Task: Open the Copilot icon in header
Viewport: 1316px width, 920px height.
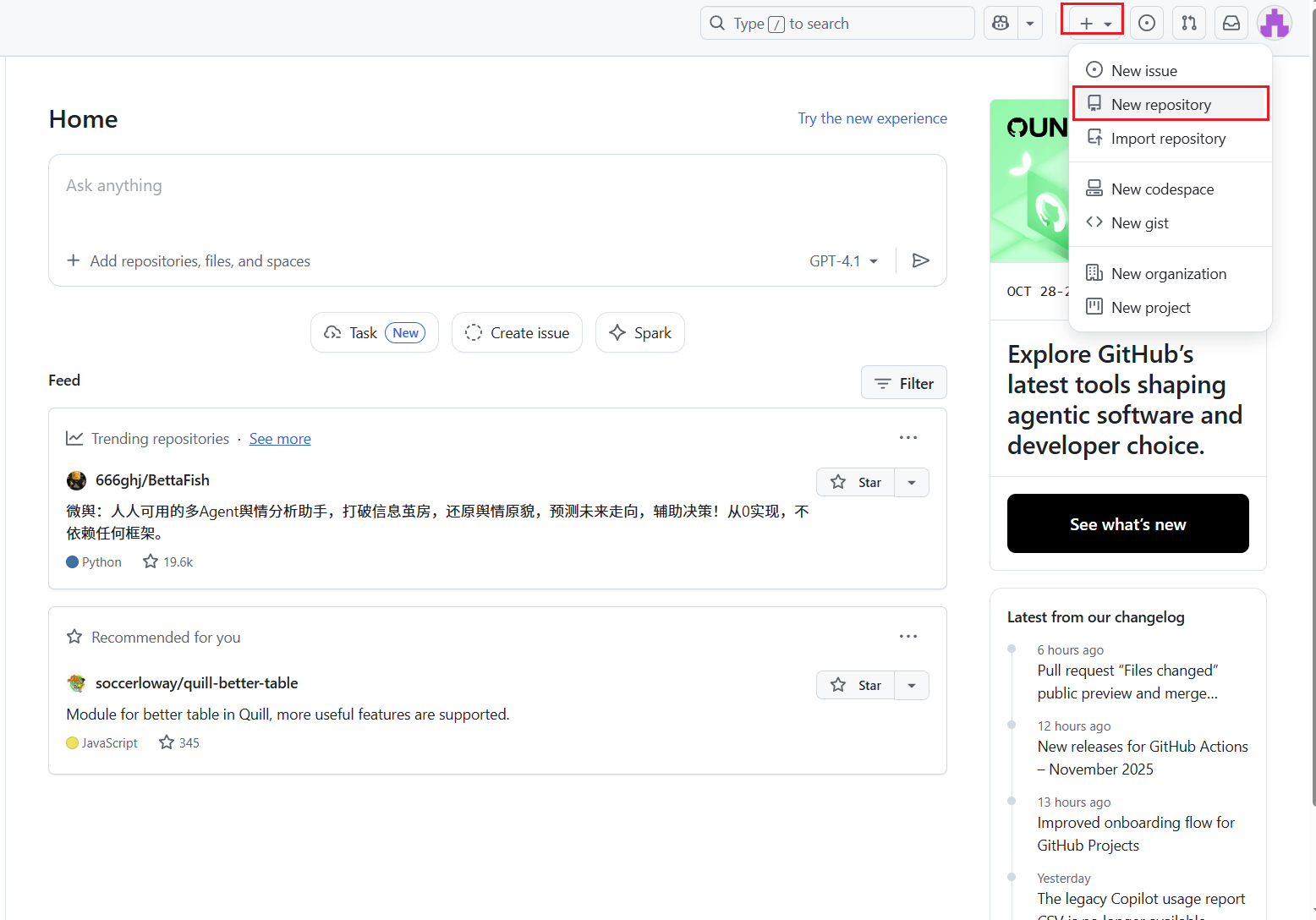Action: coord(1001,24)
